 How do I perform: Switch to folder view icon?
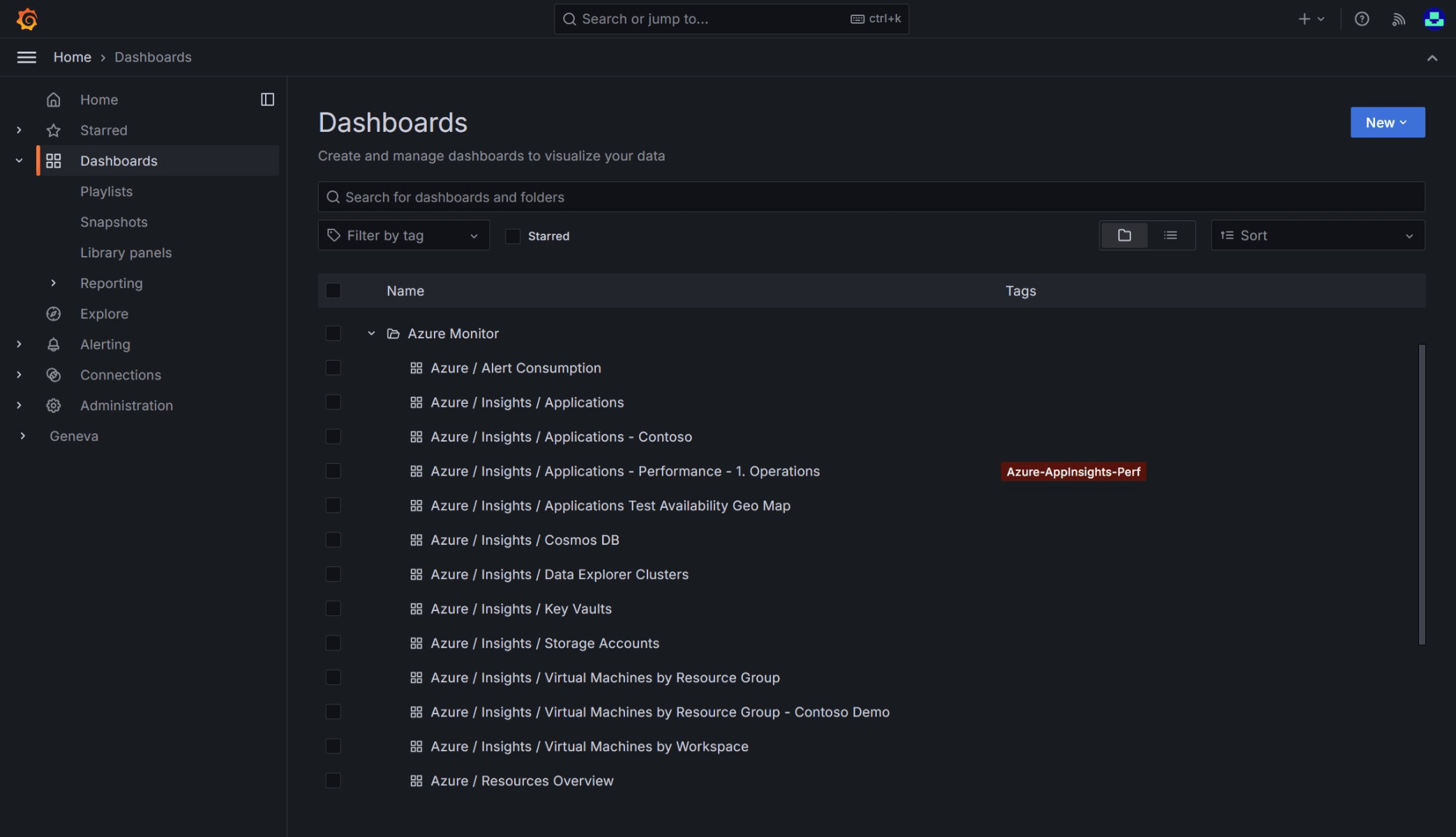tap(1124, 236)
